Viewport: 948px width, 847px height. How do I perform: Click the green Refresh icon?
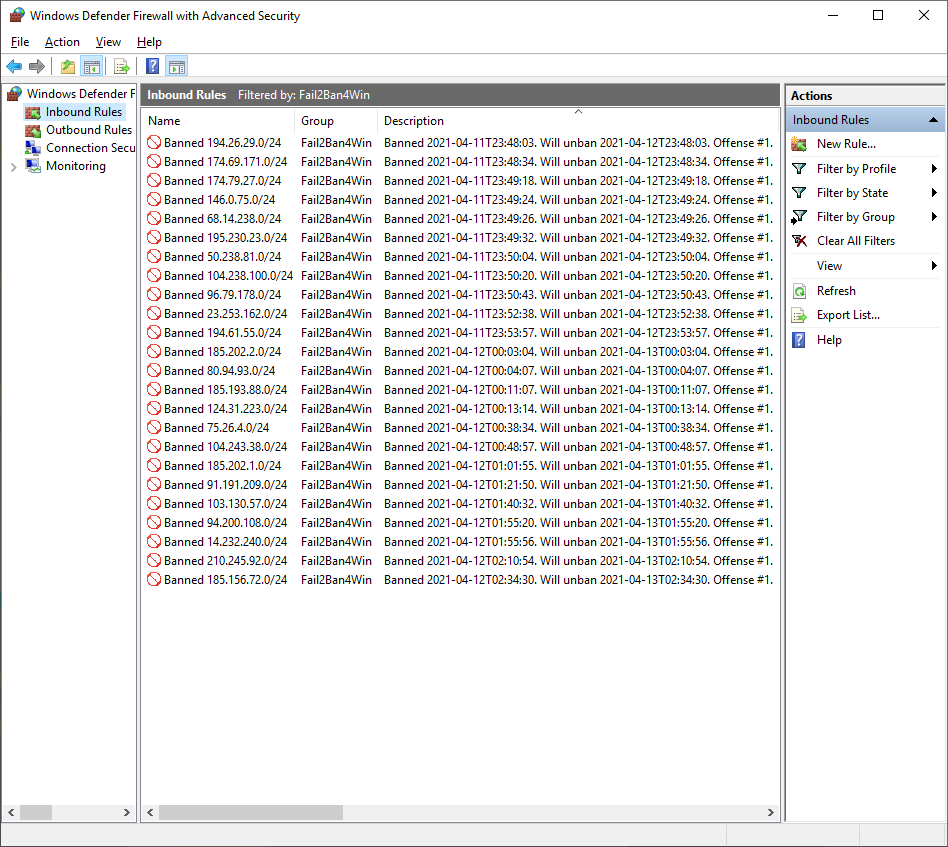tap(799, 291)
